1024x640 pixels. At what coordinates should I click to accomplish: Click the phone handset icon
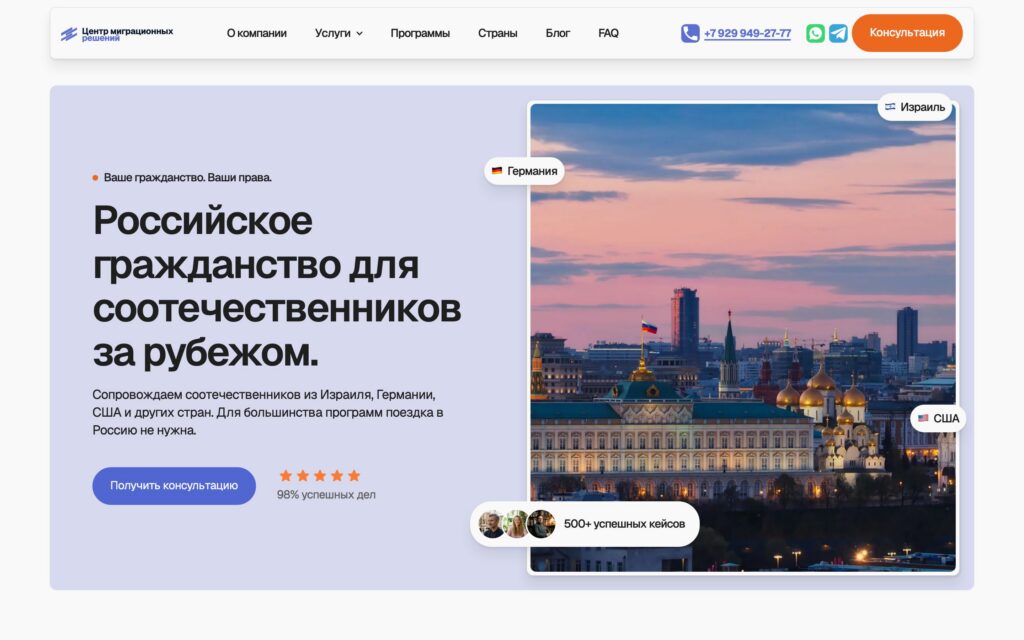pos(690,33)
